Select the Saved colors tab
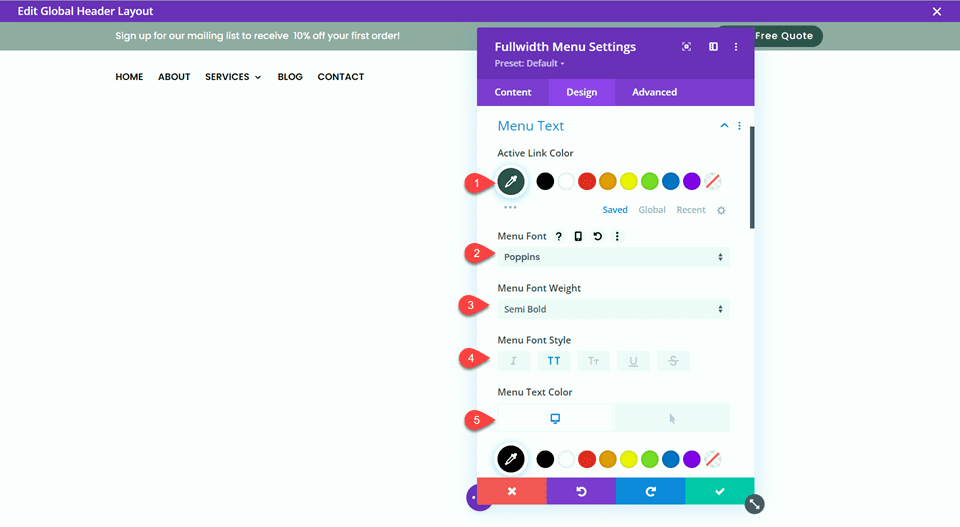The width and height of the screenshot is (960, 527). (615, 209)
